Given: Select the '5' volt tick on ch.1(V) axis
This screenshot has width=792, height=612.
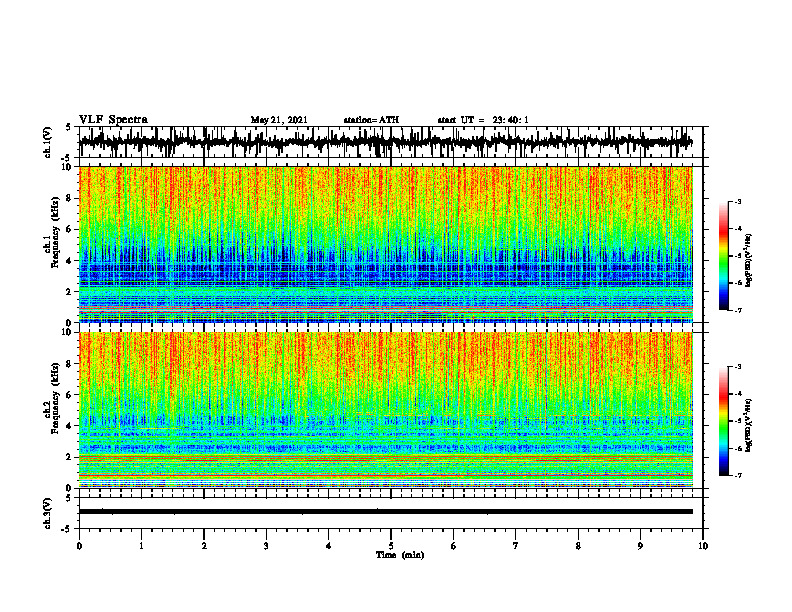Looking at the screenshot, I should tap(68, 127).
